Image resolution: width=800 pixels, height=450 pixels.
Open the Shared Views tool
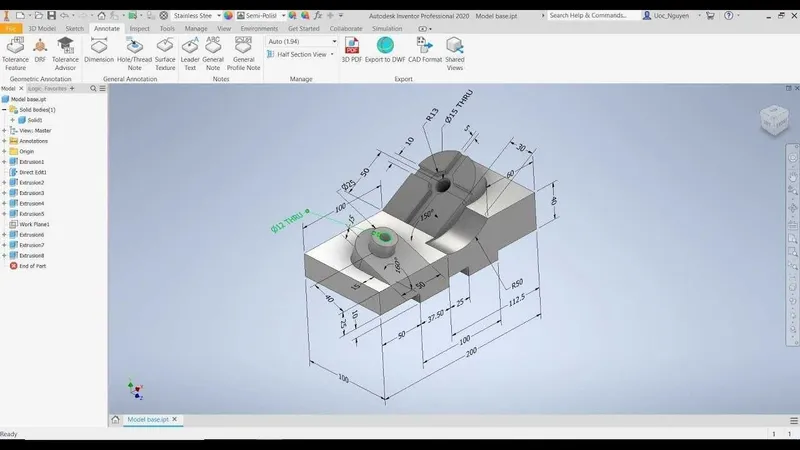[x=455, y=54]
